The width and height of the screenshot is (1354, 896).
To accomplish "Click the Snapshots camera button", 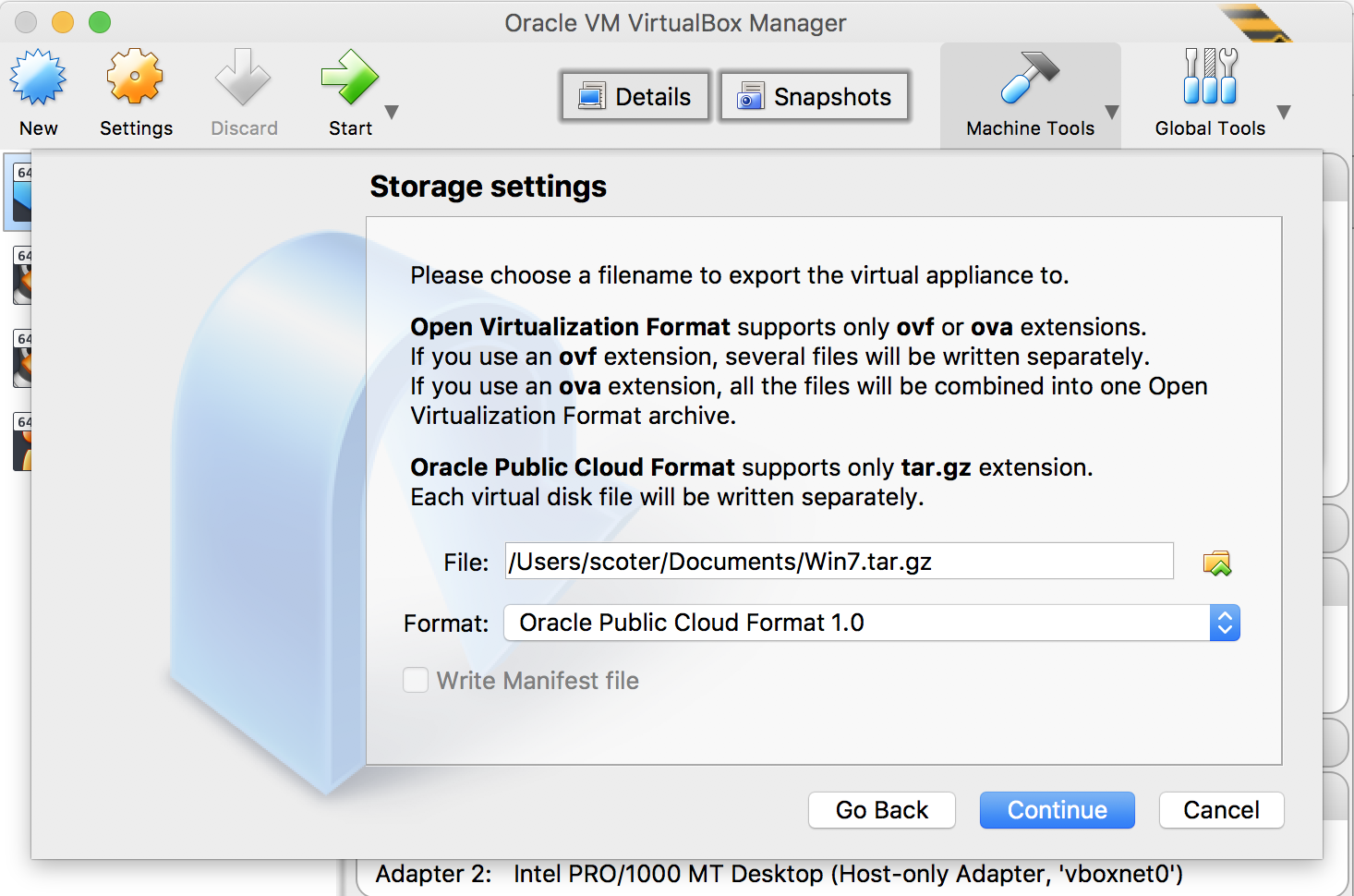I will point(815,97).
